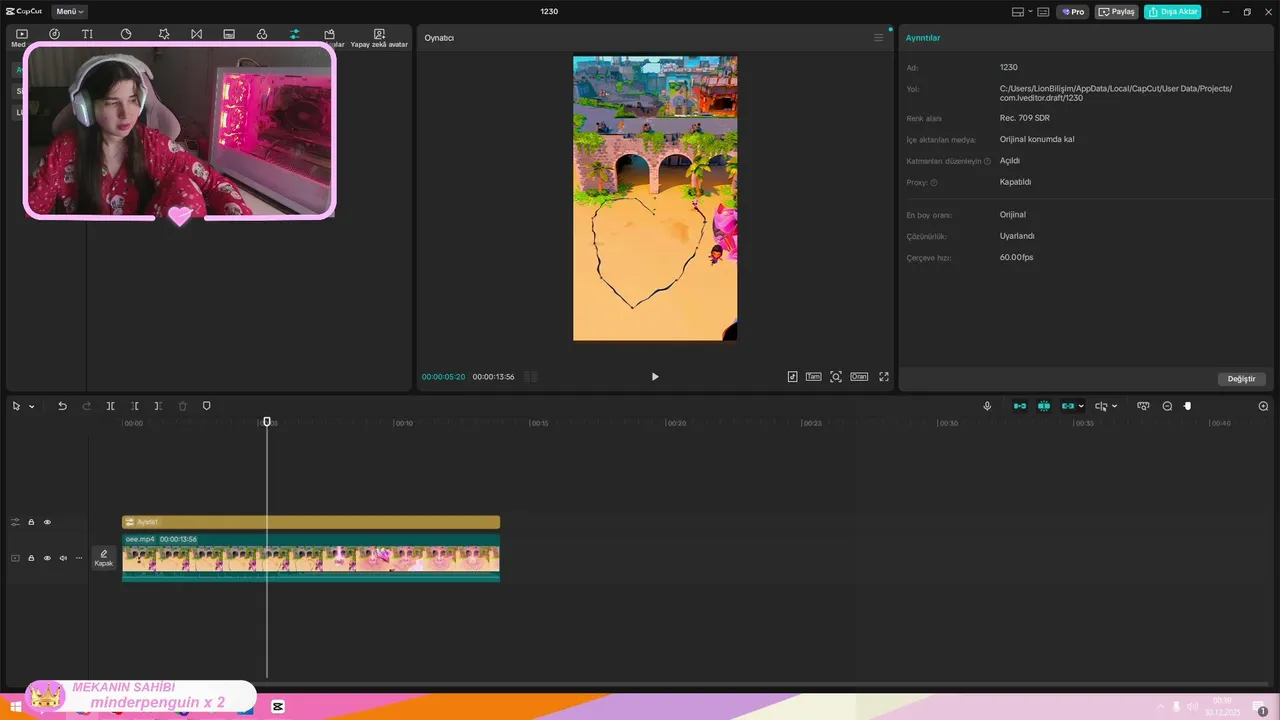Open the Effects star icon tab
The image size is (1280, 720).
pyautogui.click(x=164, y=34)
